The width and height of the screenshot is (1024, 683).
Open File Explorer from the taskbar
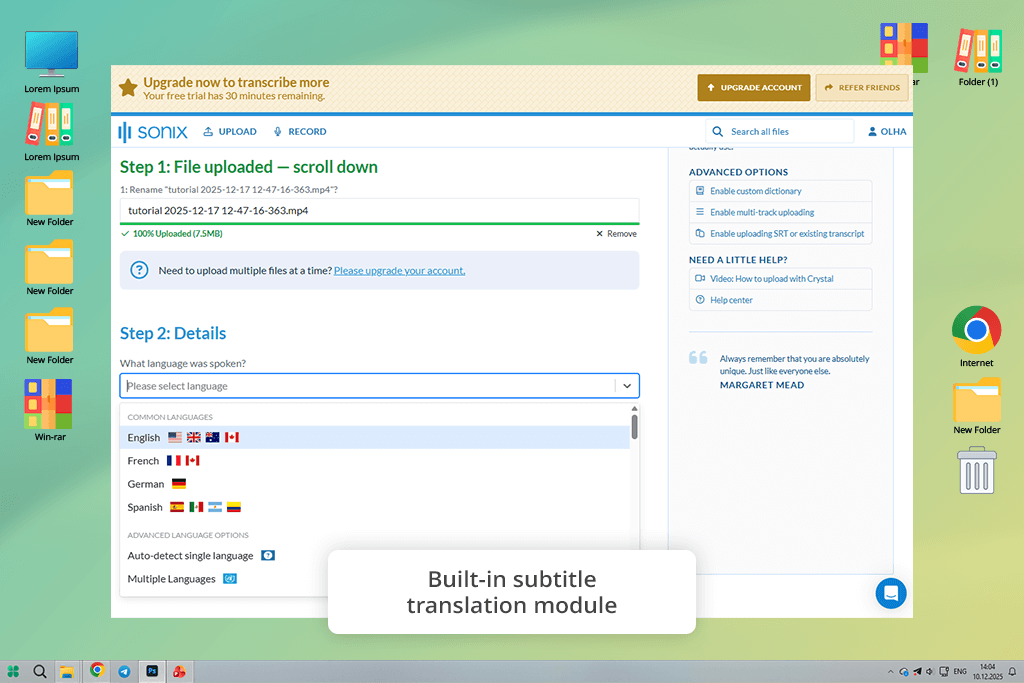point(66,672)
